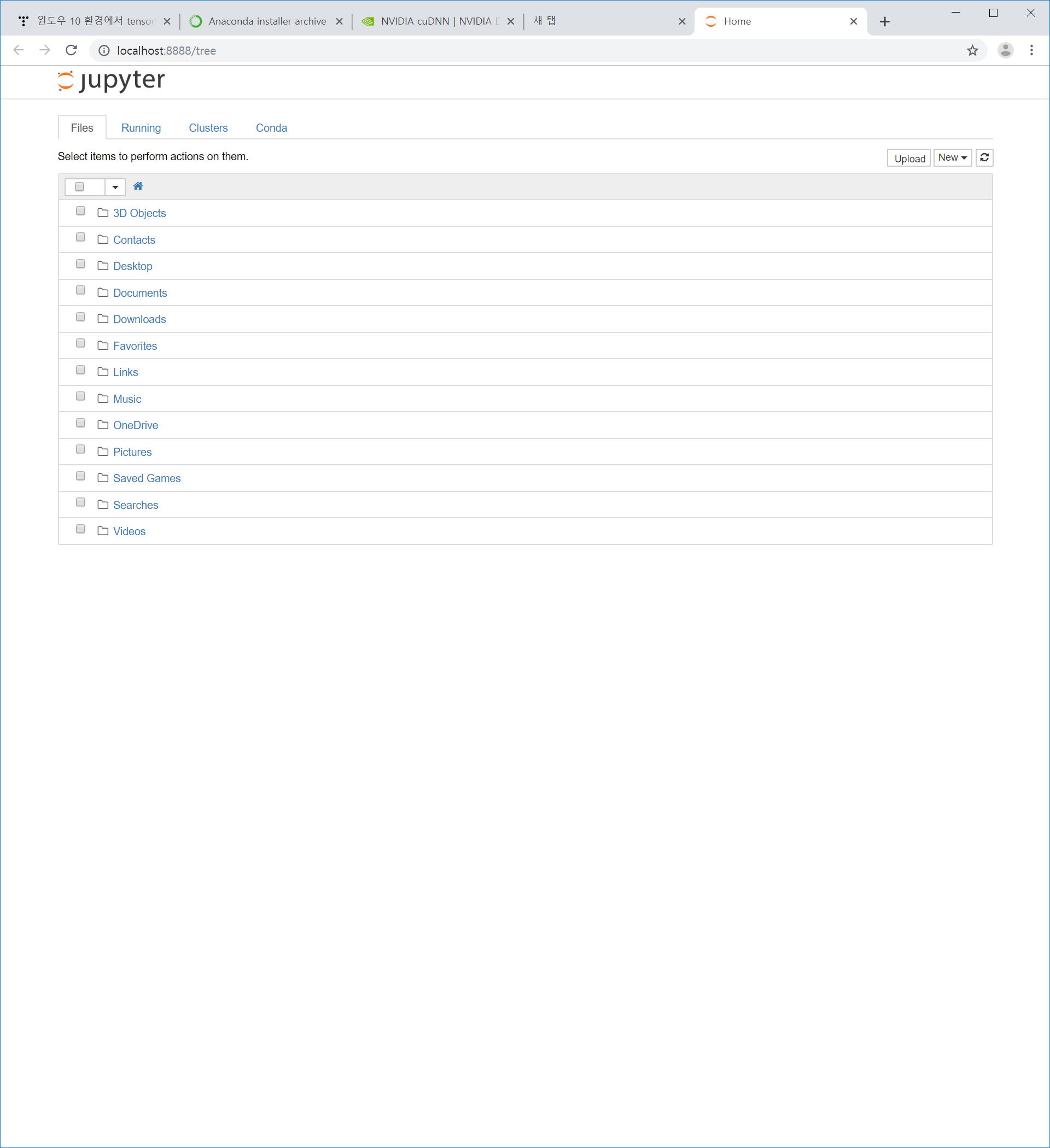The height and width of the screenshot is (1148, 1050).
Task: Switch to the Running tab
Action: coord(141,128)
